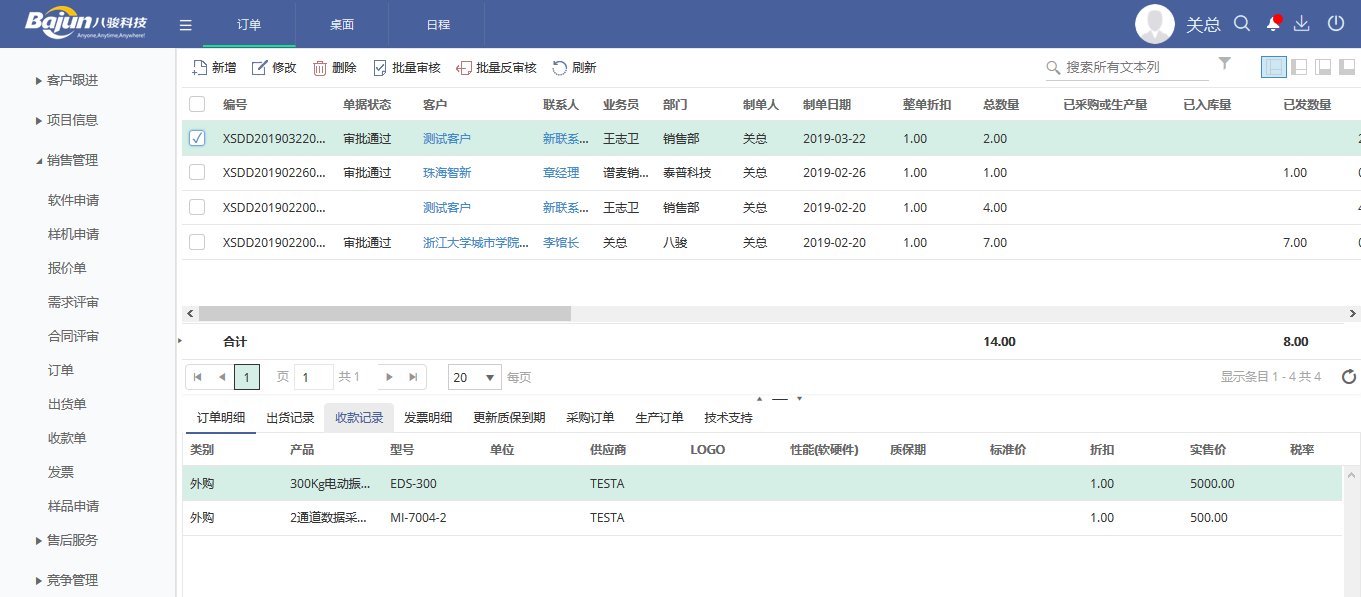Click the 新增 (new) toolbar icon
This screenshot has width=1361, height=597.
pyautogui.click(x=199, y=67)
